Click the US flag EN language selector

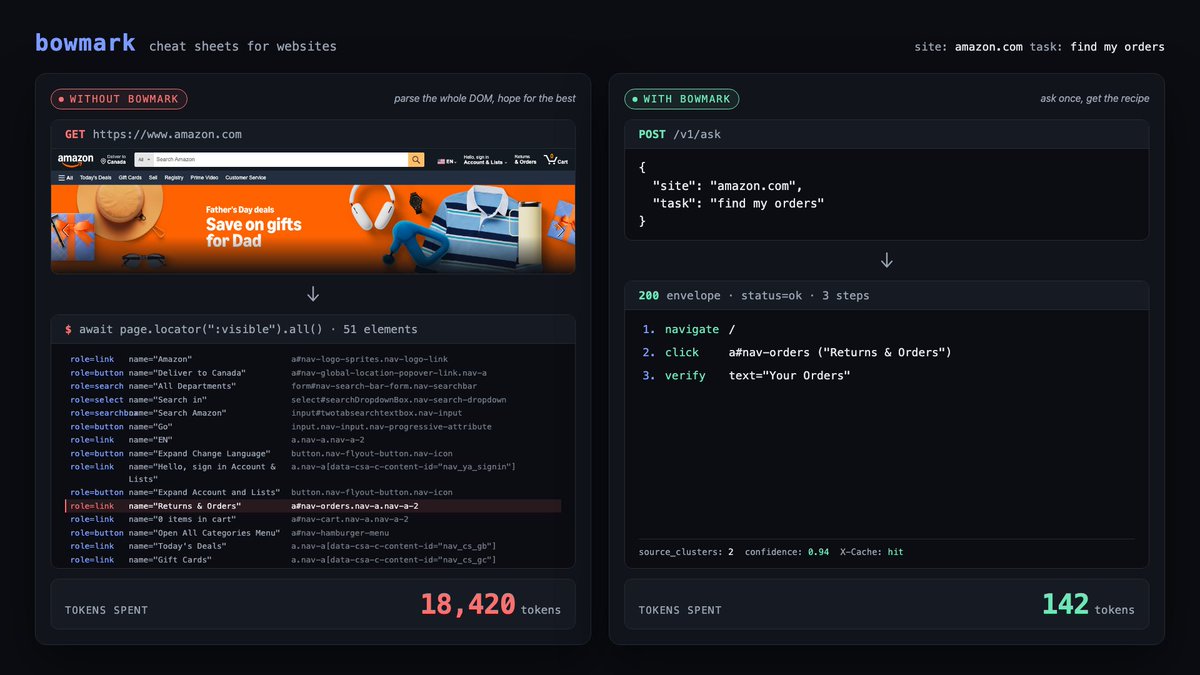(x=446, y=160)
